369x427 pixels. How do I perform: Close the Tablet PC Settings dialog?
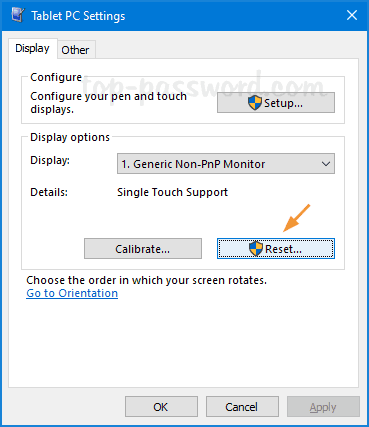352,15
